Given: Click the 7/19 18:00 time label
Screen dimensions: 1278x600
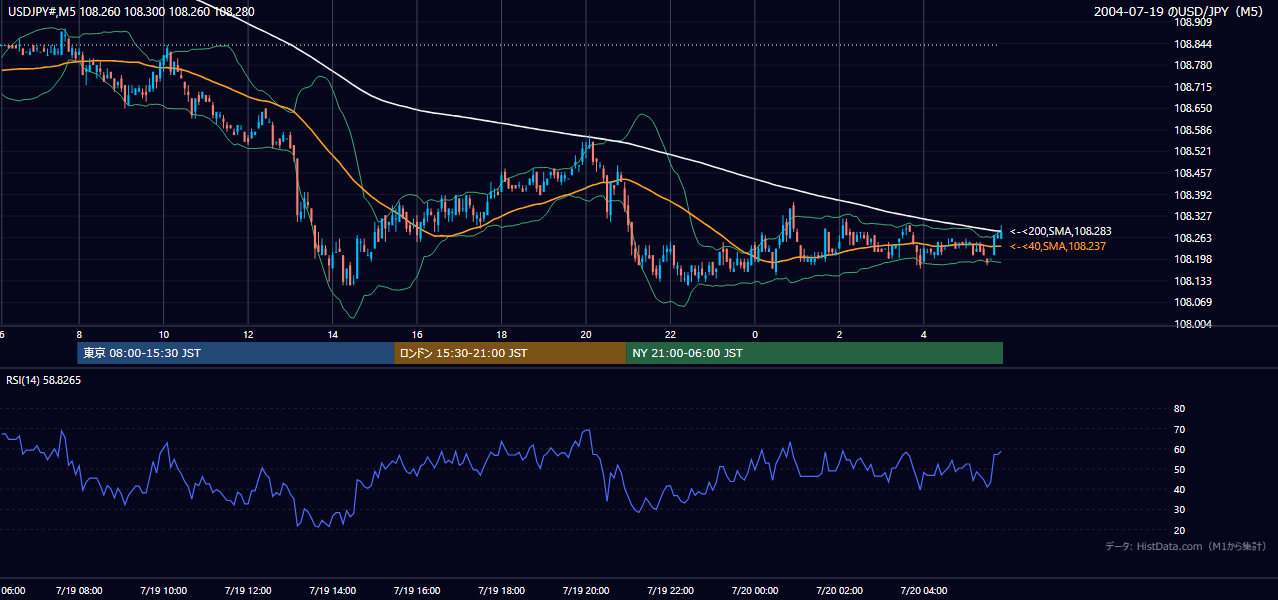Looking at the screenshot, I should tap(501, 591).
